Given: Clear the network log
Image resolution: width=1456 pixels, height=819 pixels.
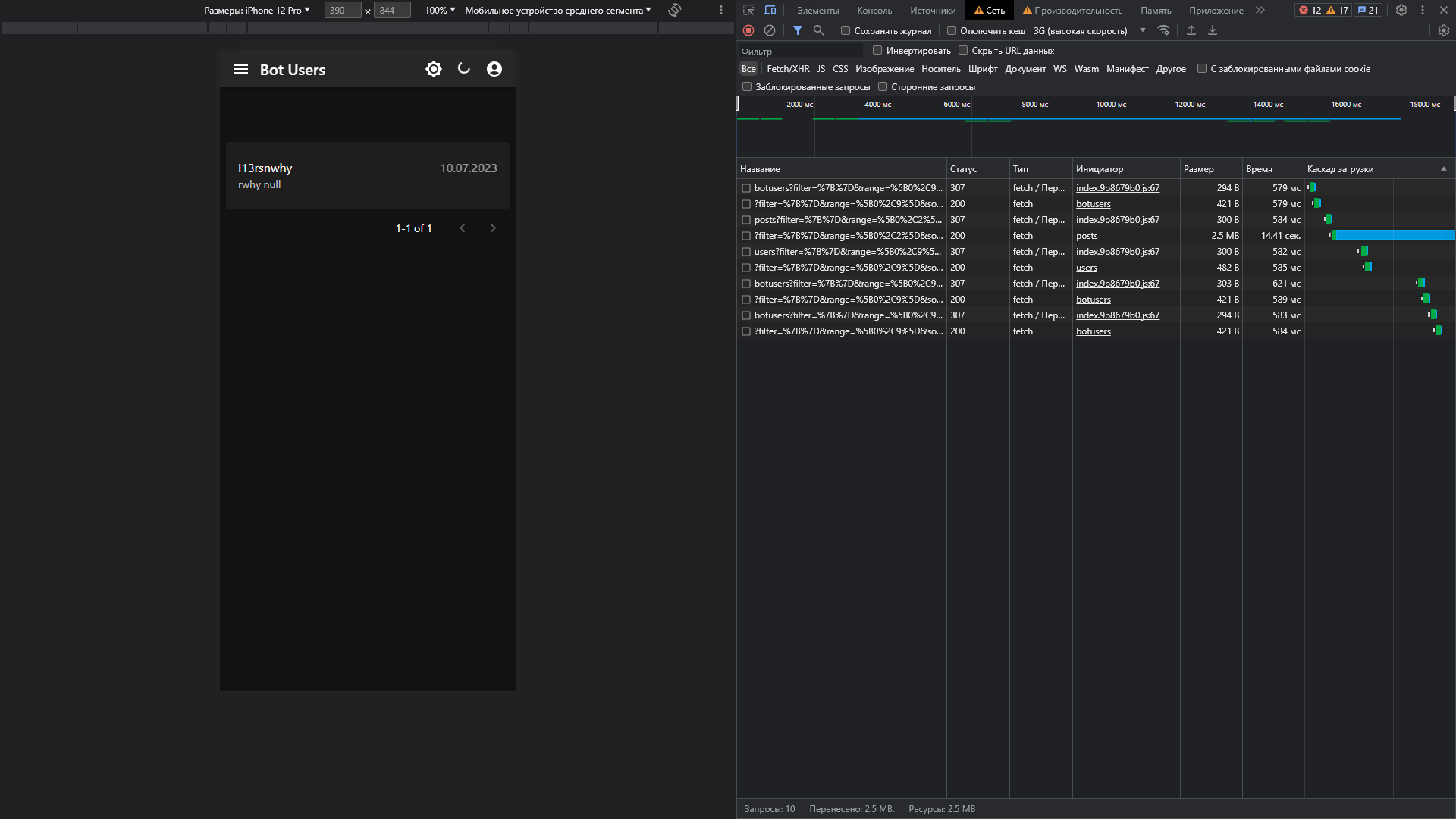Looking at the screenshot, I should coord(770,30).
